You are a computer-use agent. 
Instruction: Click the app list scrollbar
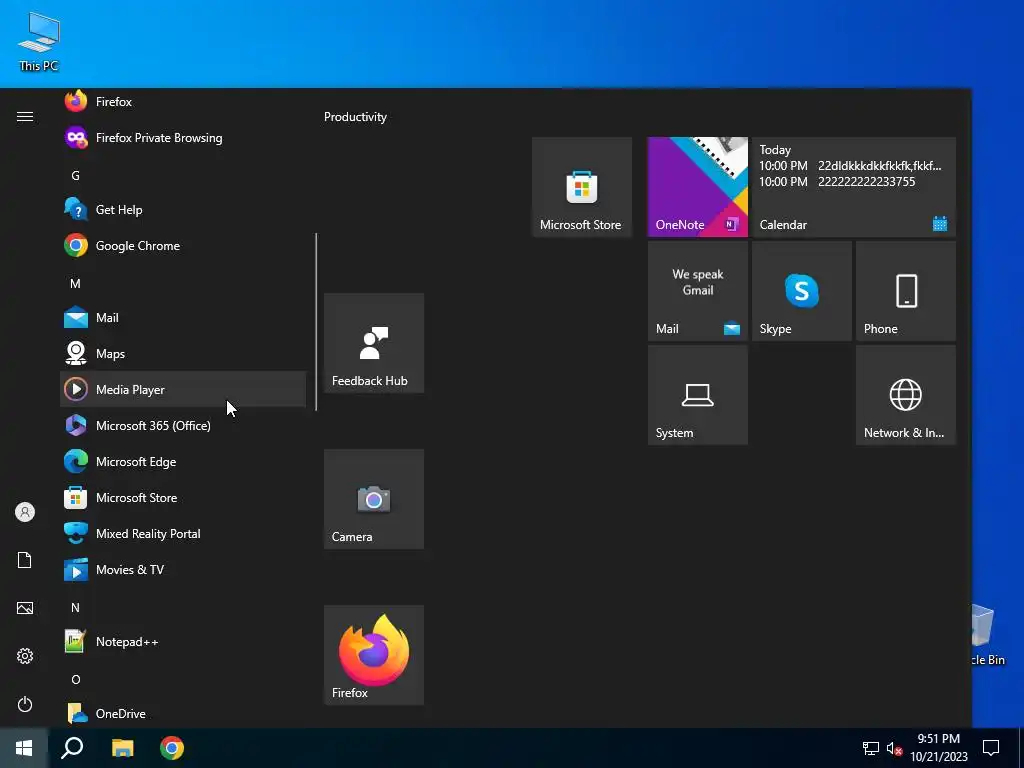[316, 321]
